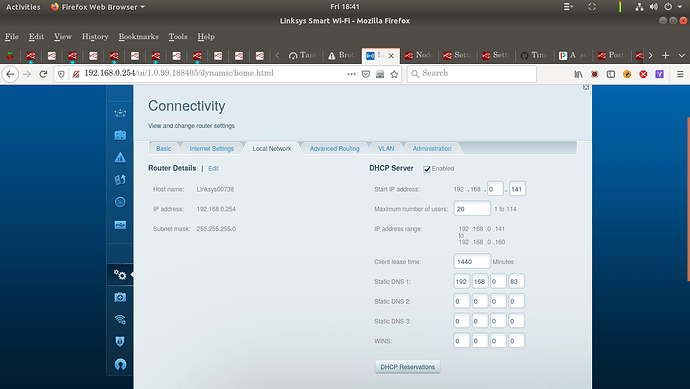The image size is (690, 389).
Task: Open the system status menu power icon
Action: [668, 7]
